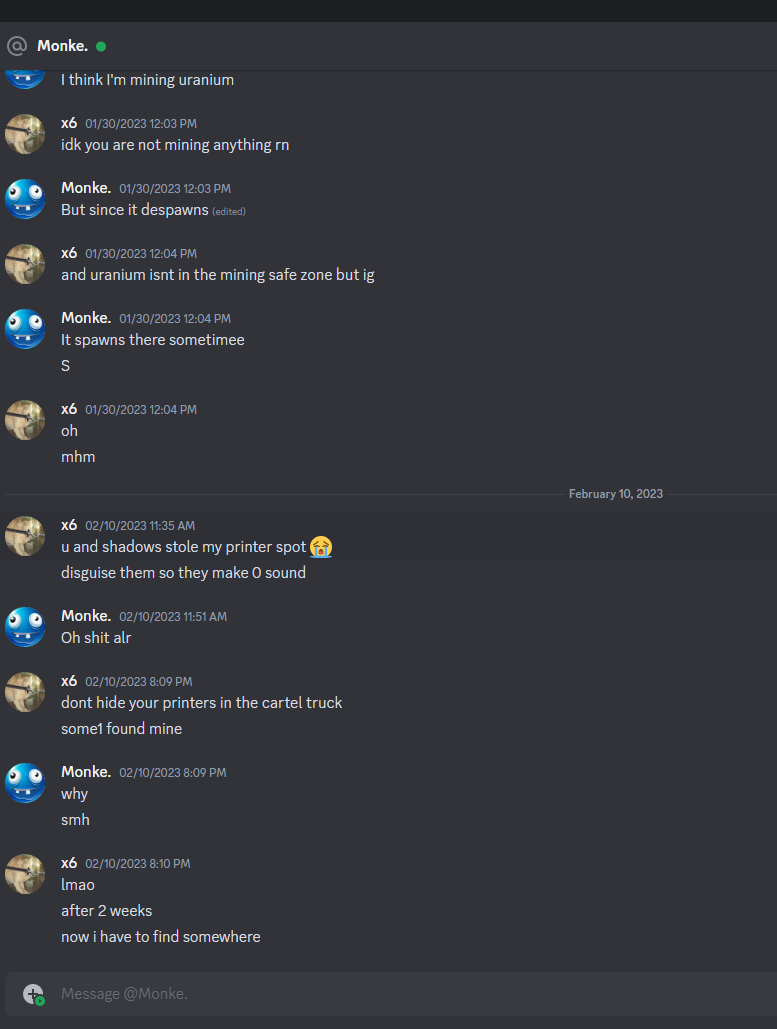Open x6's avatar beside 'lmao' message
The image size is (777, 1029).
(x=25, y=873)
